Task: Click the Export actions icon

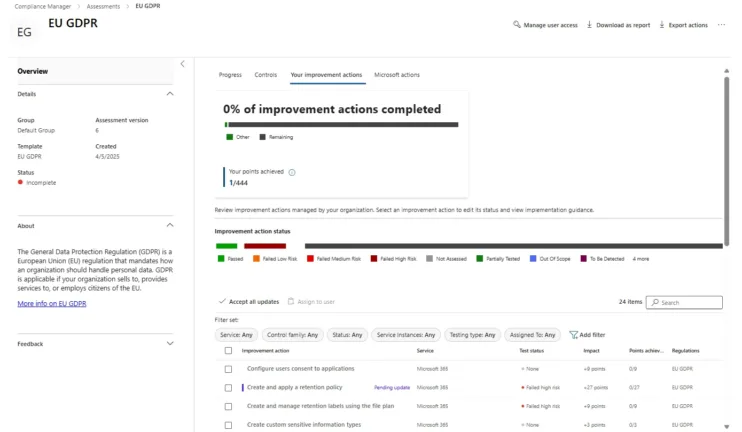Action: 662,25
